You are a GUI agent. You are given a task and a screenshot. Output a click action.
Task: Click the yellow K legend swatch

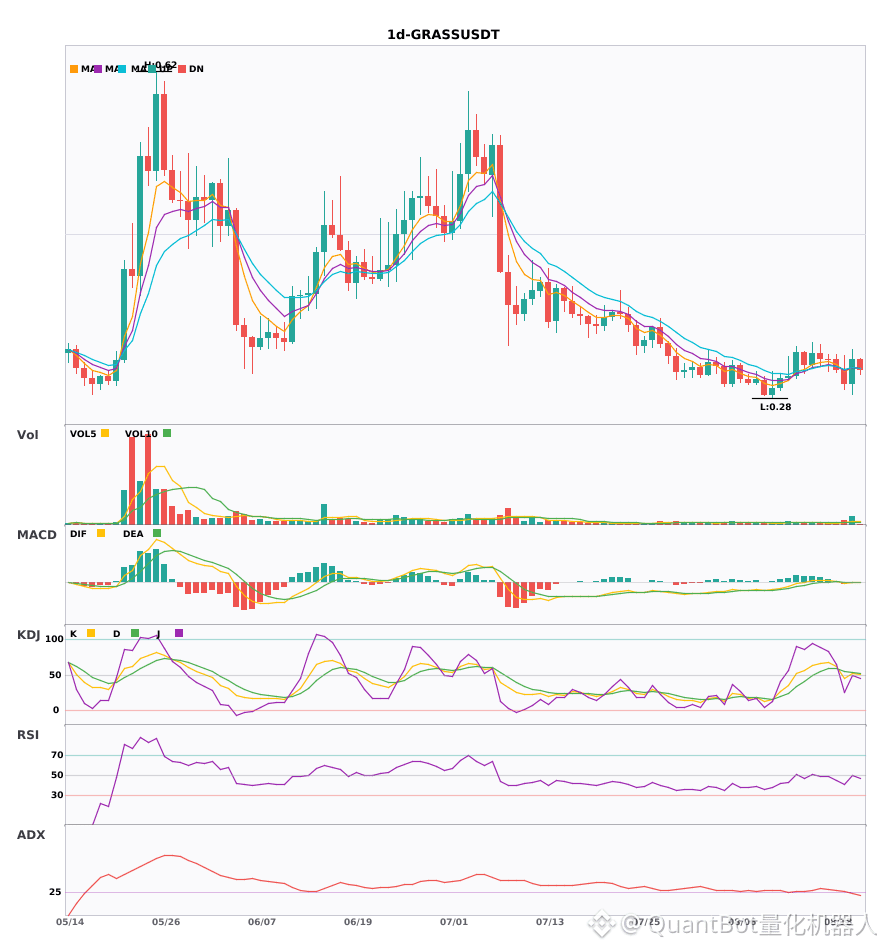[x=91, y=633]
